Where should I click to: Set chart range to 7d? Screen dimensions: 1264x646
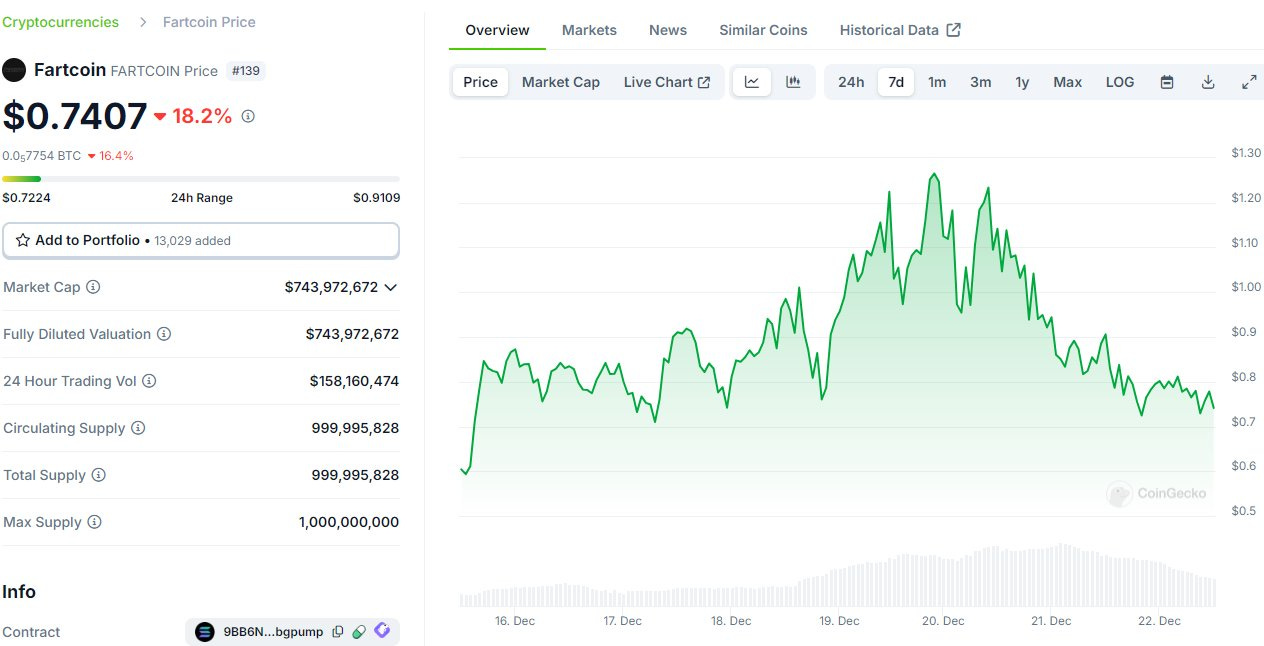[896, 82]
